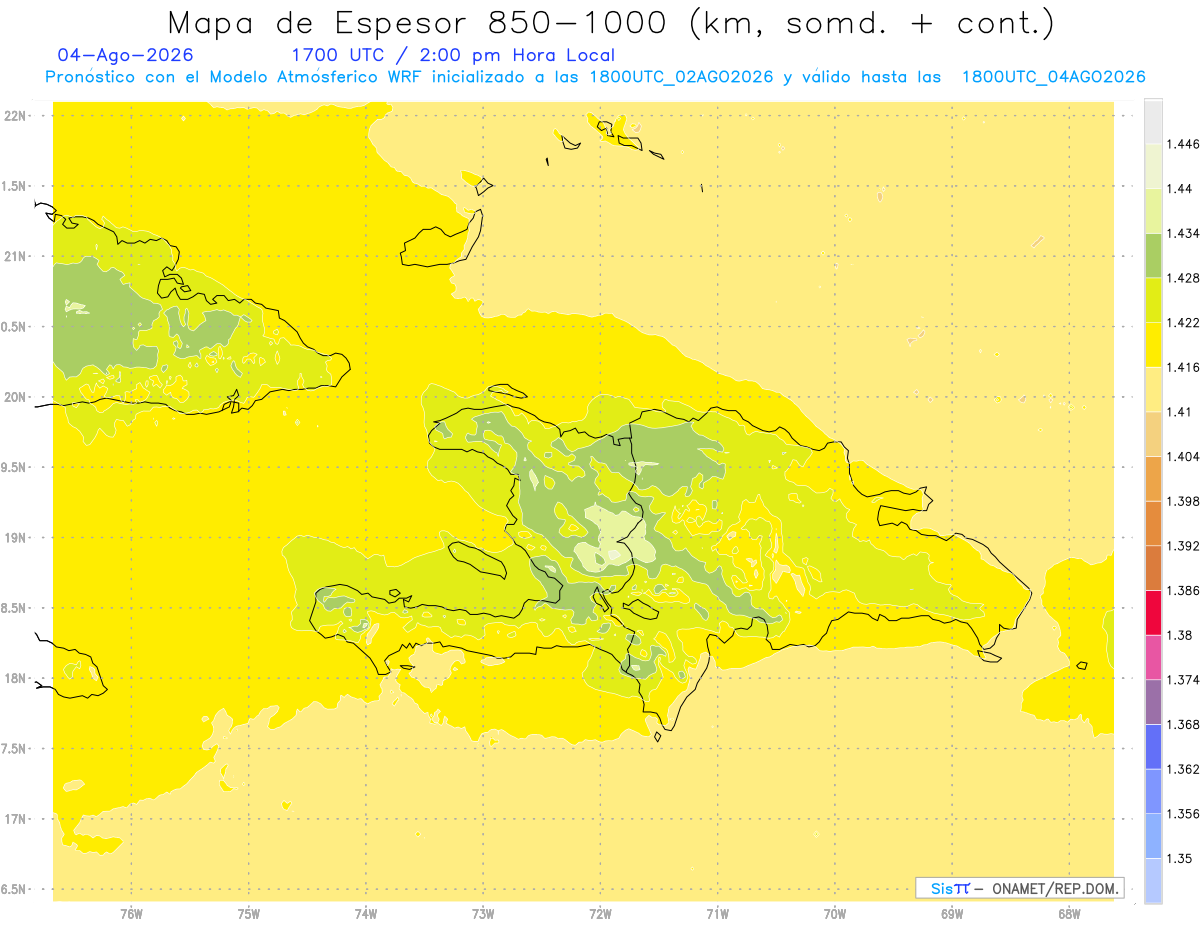Click the legend value '1.398'
This screenshot has width=1200, height=927.
click(1183, 501)
